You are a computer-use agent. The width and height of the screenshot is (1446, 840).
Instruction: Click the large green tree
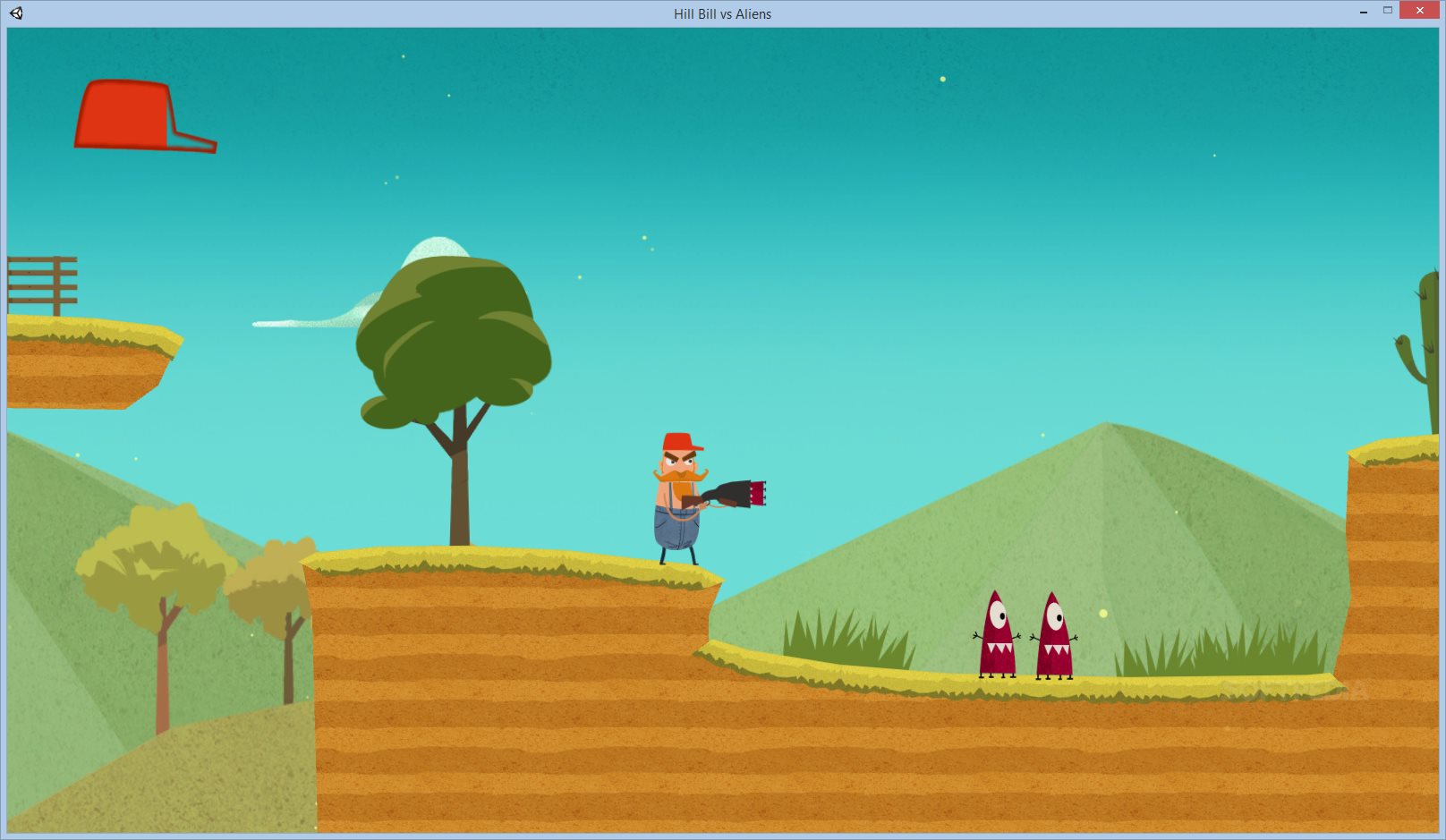[454, 401]
